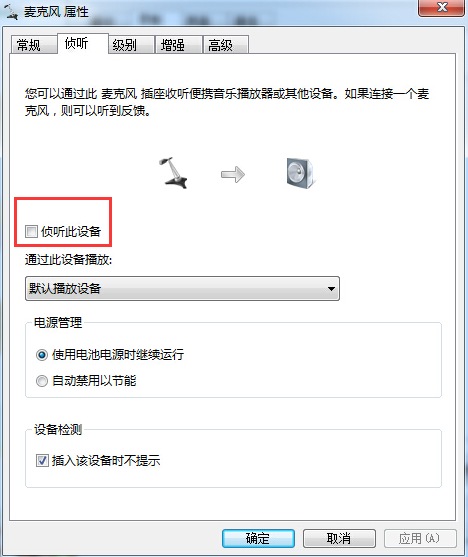Select the 高级 tab
This screenshot has height=557, width=468.
pyautogui.click(x=226, y=45)
